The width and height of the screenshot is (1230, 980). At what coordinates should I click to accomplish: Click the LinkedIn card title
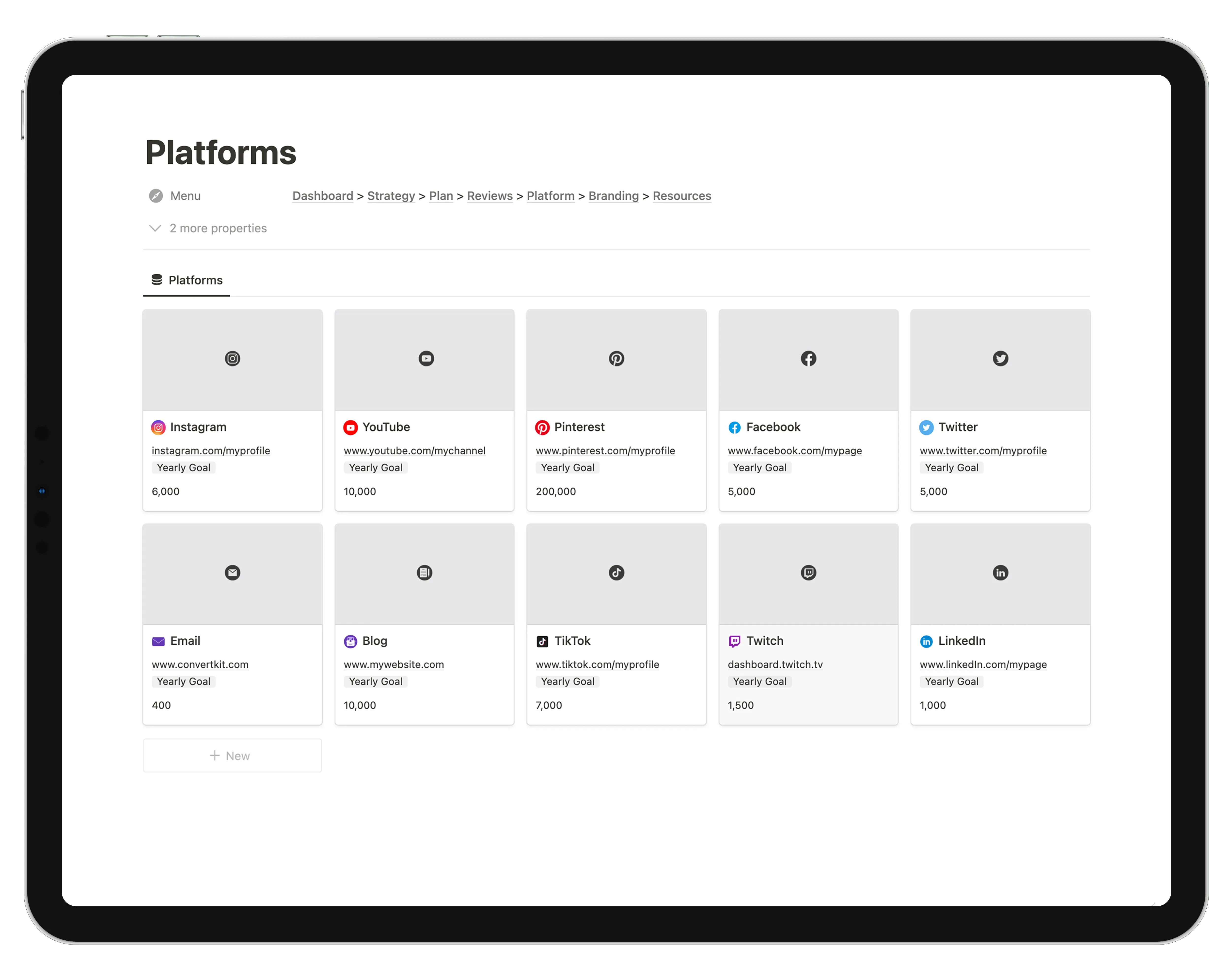(962, 641)
